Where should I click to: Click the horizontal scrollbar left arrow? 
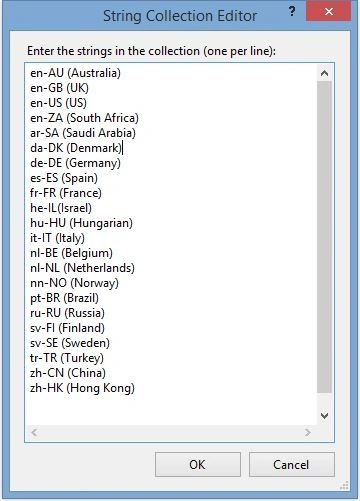pyautogui.click(x=34, y=432)
